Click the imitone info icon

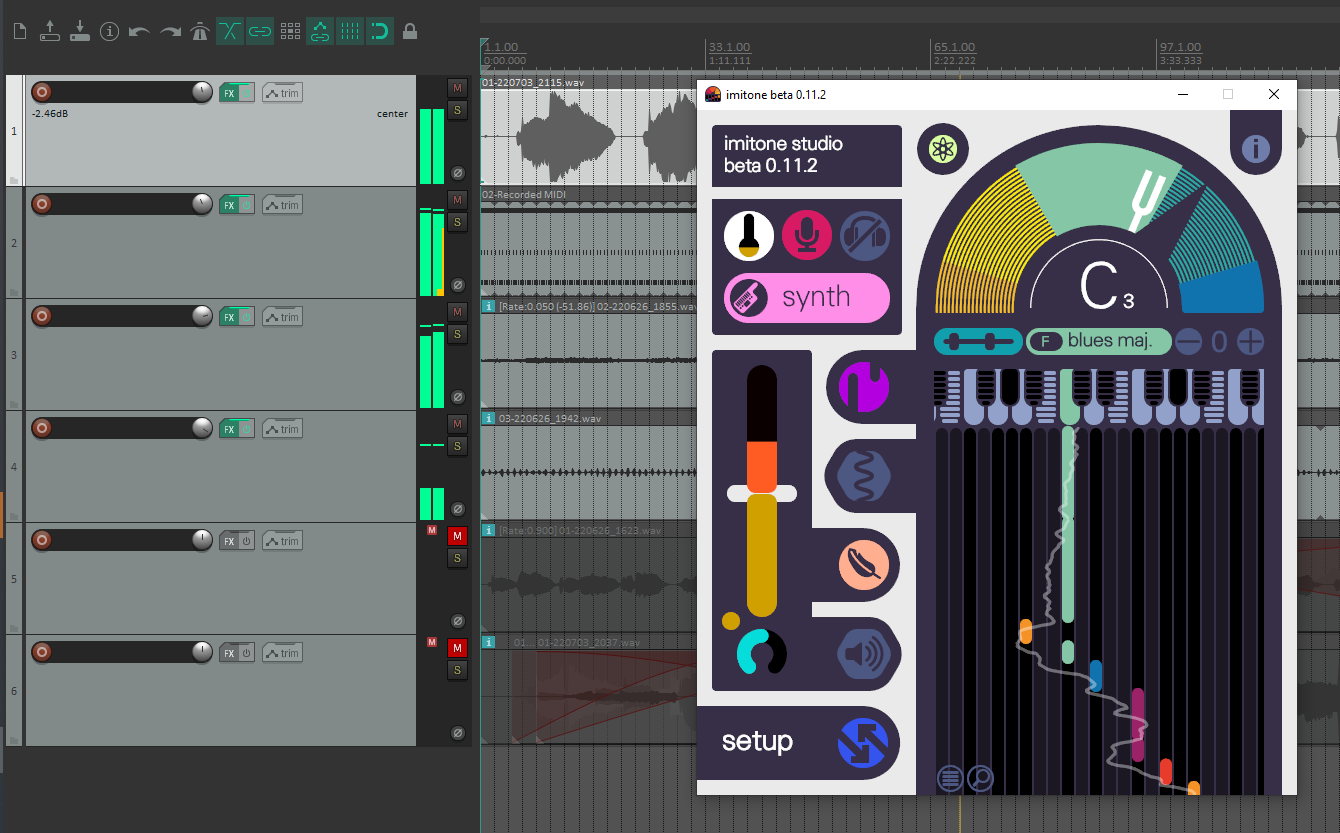1255,149
